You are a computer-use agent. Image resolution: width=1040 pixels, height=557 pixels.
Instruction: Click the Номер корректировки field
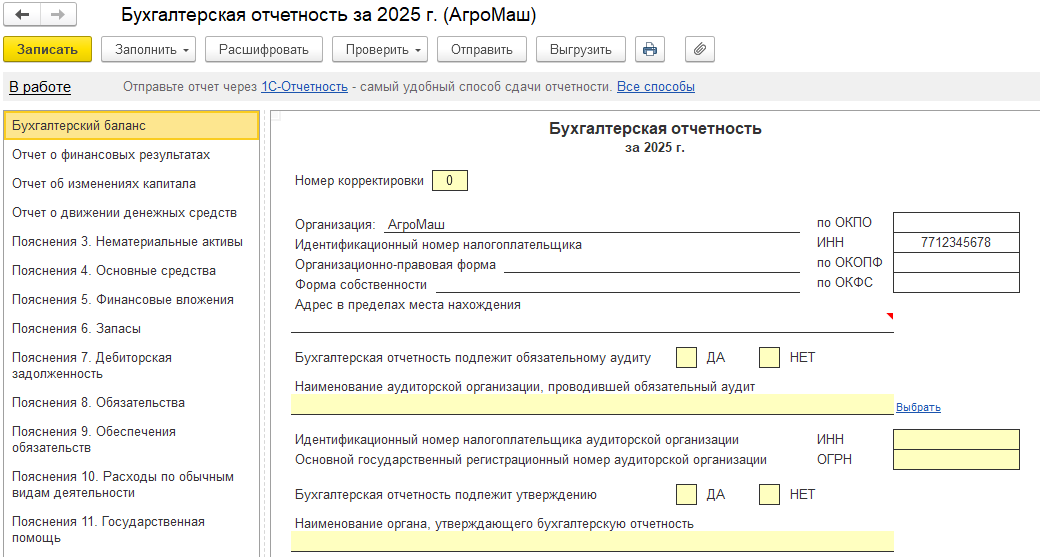450,181
